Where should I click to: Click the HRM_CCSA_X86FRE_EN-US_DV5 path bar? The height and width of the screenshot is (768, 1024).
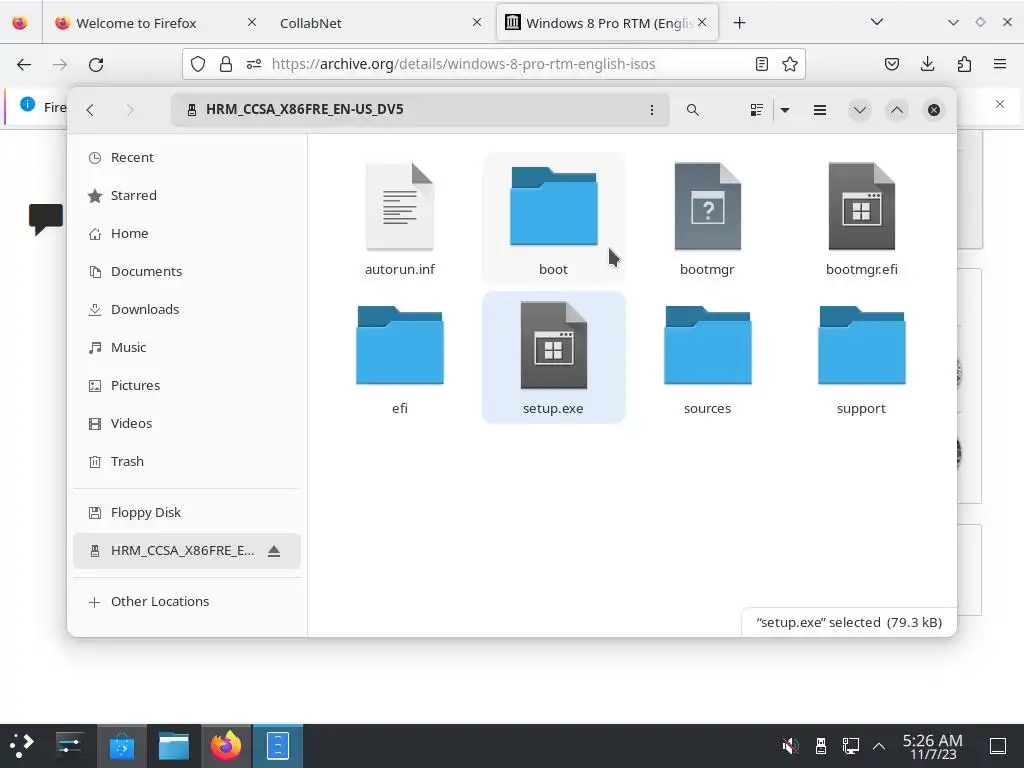(x=420, y=110)
